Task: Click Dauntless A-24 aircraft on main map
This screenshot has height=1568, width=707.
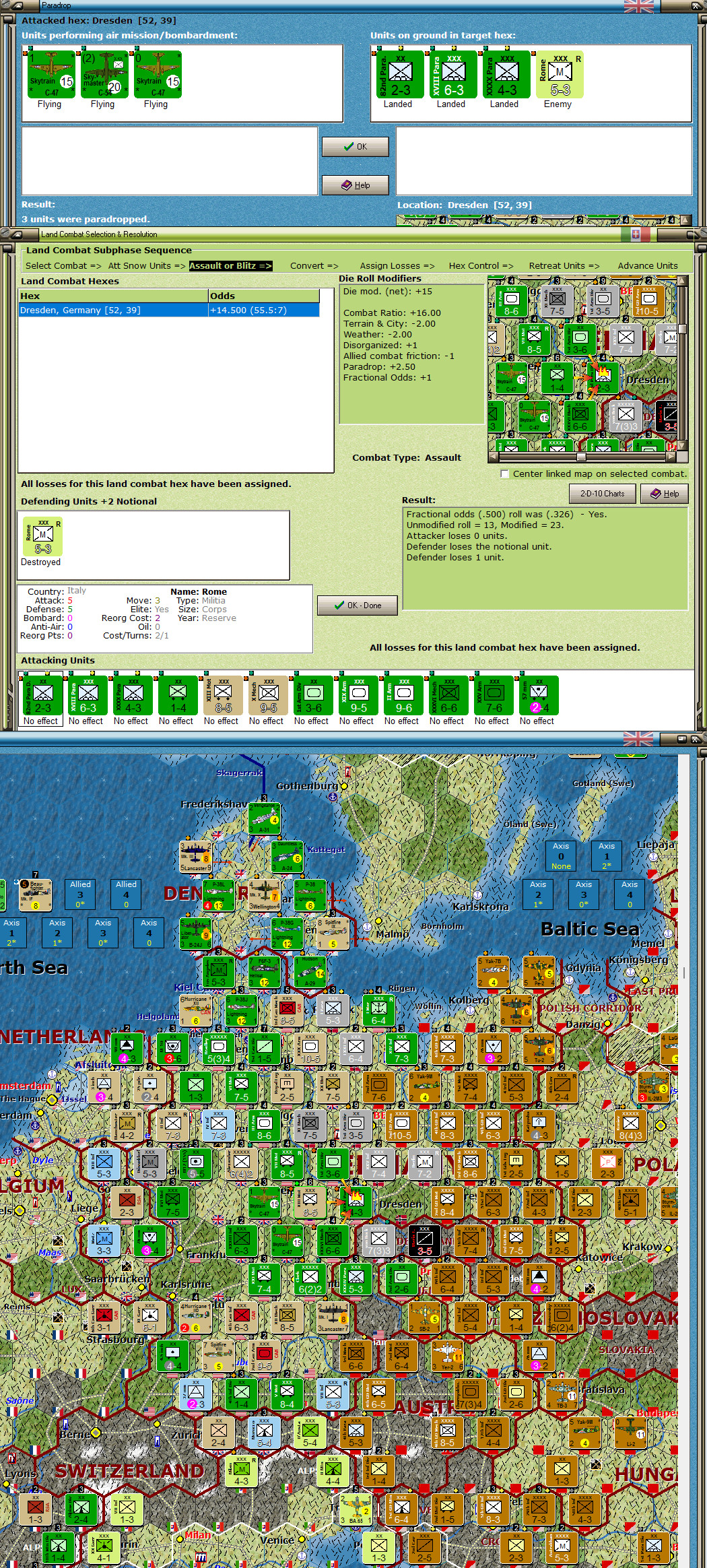Action: [287, 857]
